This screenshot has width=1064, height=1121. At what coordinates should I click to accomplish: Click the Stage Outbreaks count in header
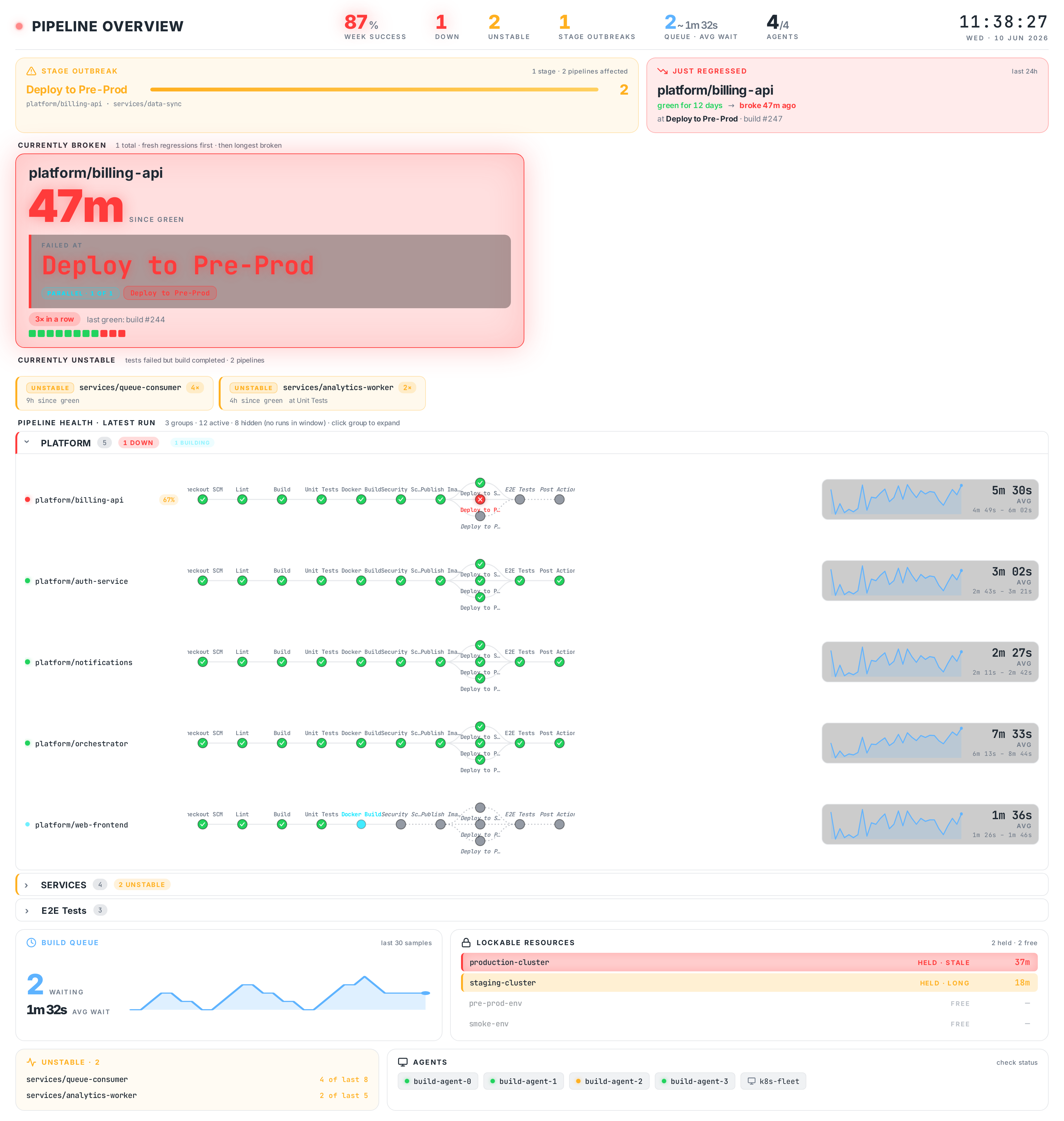coord(597,27)
